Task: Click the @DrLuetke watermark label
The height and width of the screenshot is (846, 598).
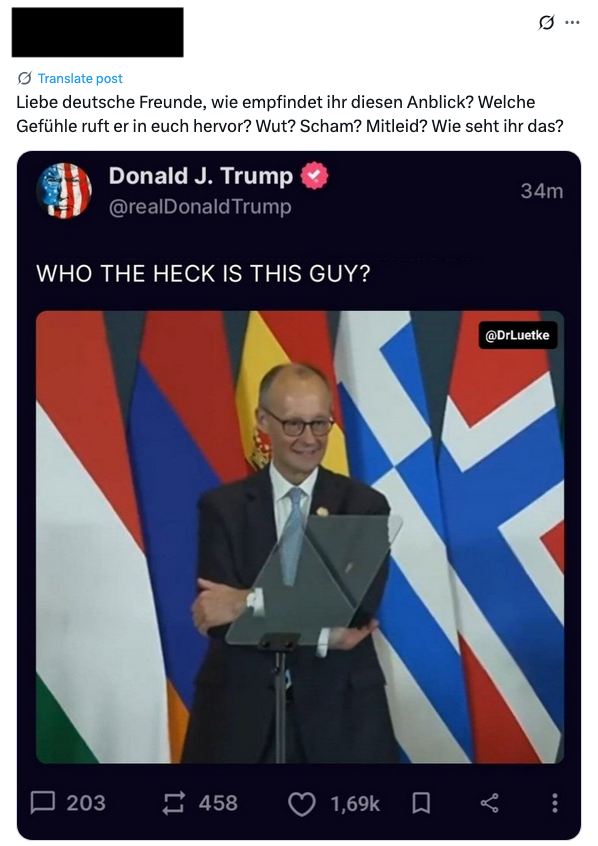Action: [x=518, y=335]
